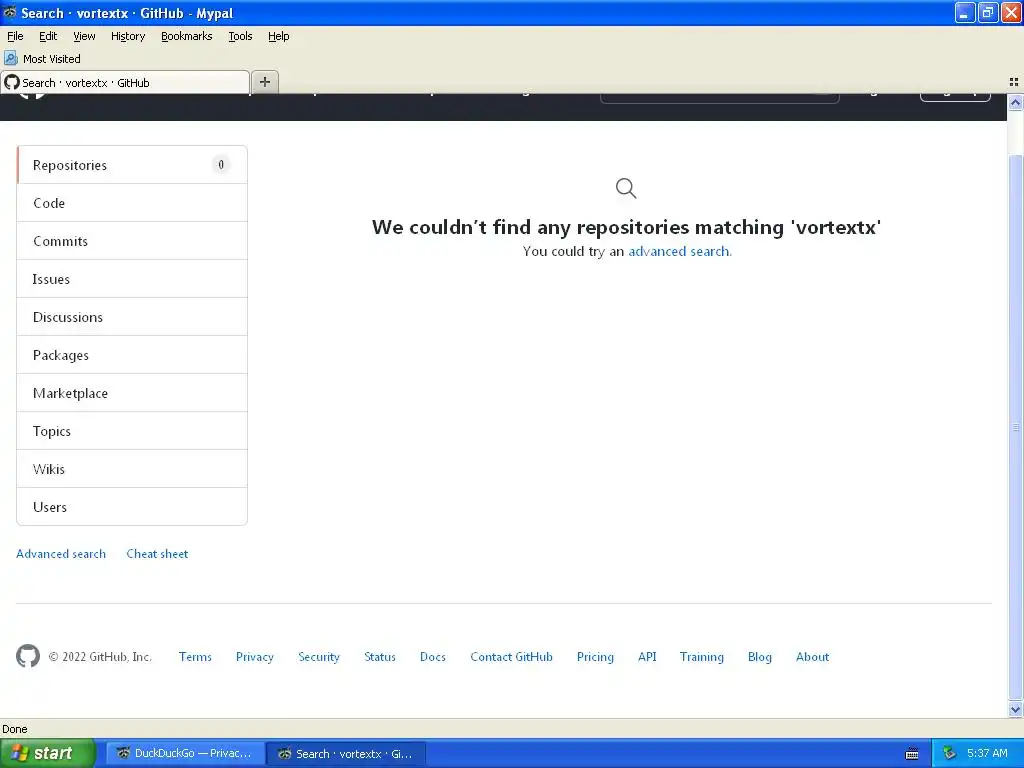Image resolution: width=1024 pixels, height=768 pixels.
Task: Open the API footer link
Action: click(647, 657)
